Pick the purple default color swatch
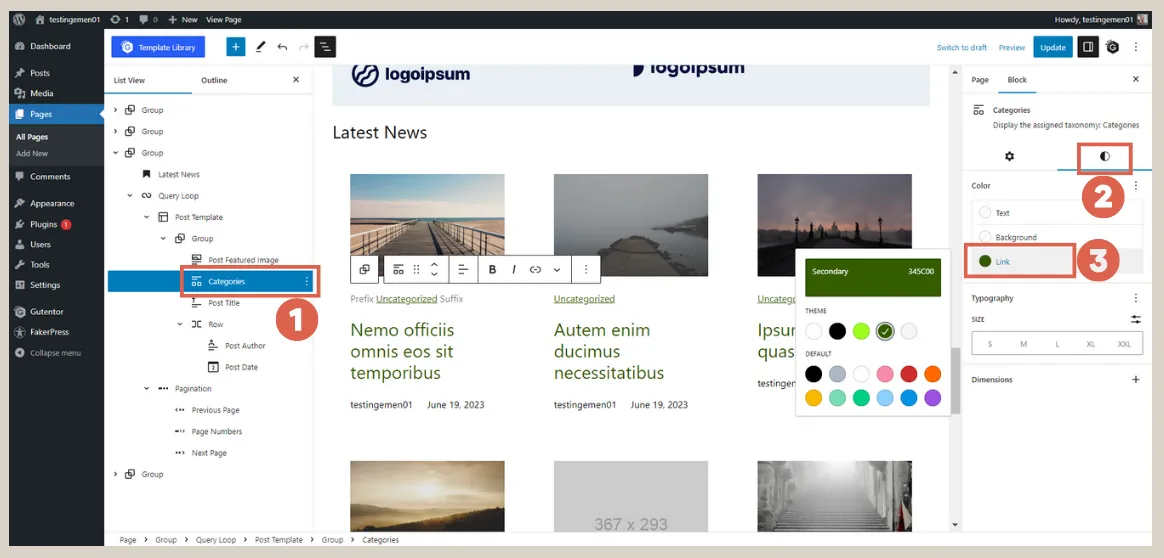 pos(932,398)
